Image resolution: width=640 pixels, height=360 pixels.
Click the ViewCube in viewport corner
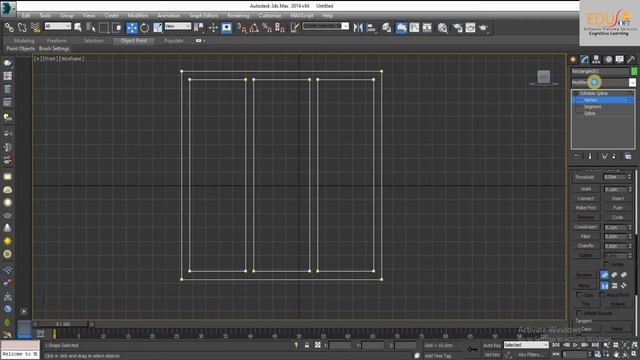pos(543,77)
